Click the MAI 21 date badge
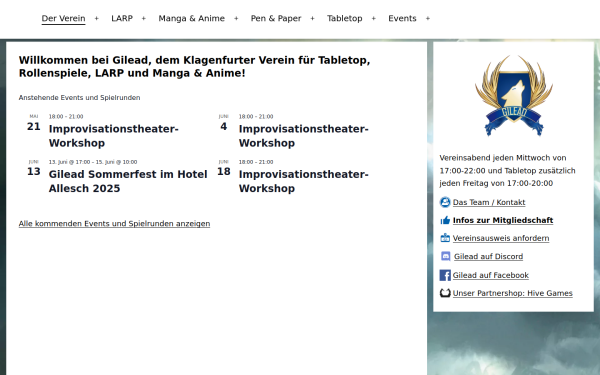 pyautogui.click(x=34, y=123)
